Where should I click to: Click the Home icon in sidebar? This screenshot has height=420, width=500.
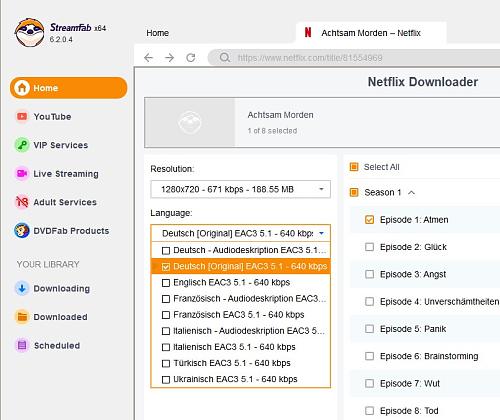[22, 88]
